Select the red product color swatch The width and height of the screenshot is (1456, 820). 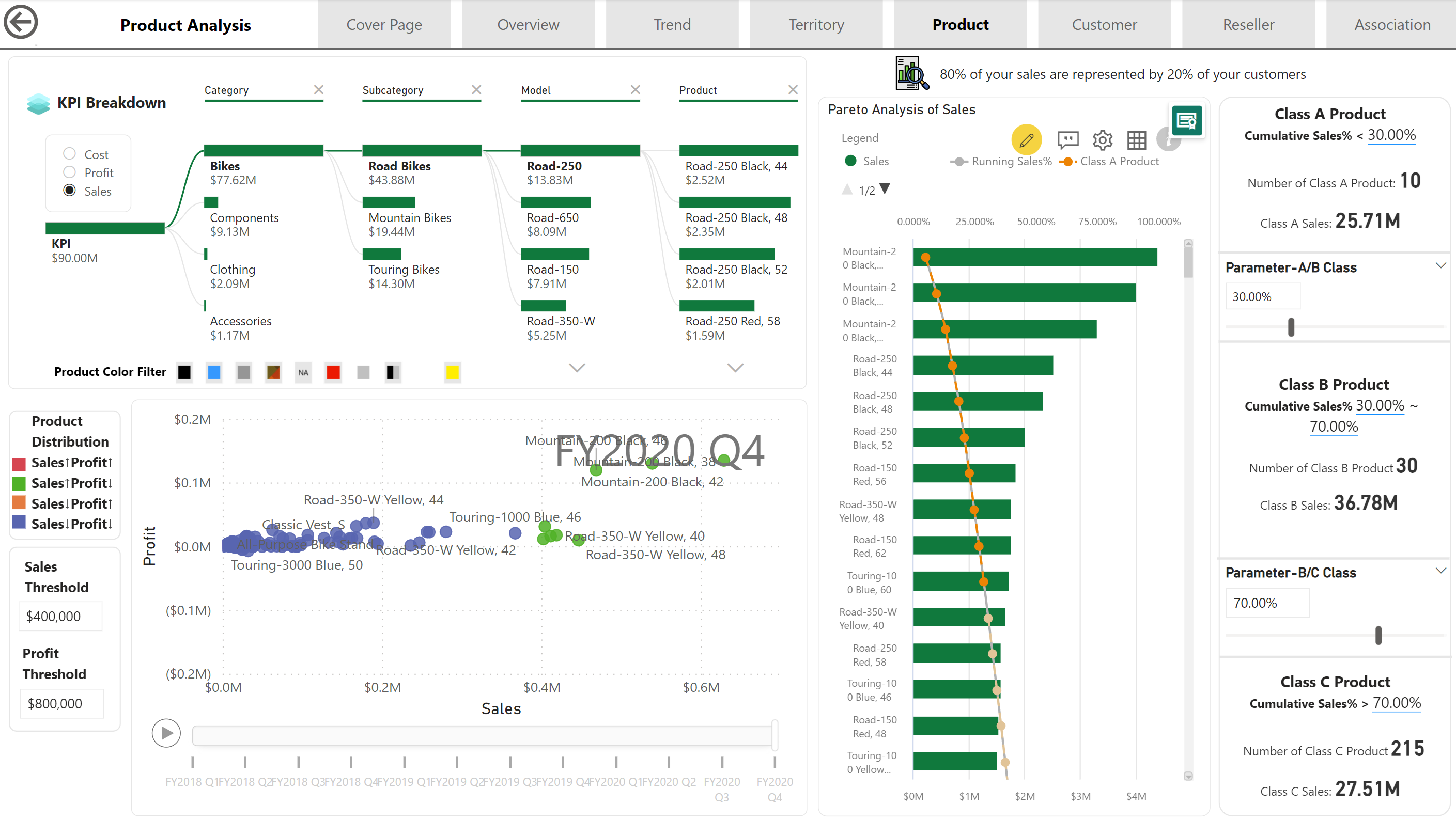(333, 372)
